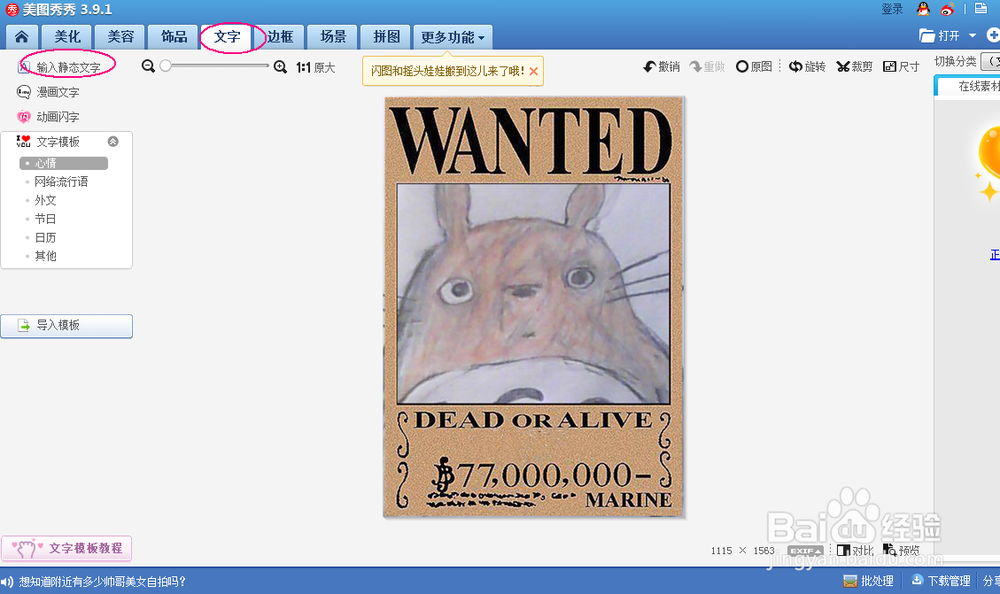Select 网络流行语 template category
The width and height of the screenshot is (1000, 594).
[x=61, y=182]
